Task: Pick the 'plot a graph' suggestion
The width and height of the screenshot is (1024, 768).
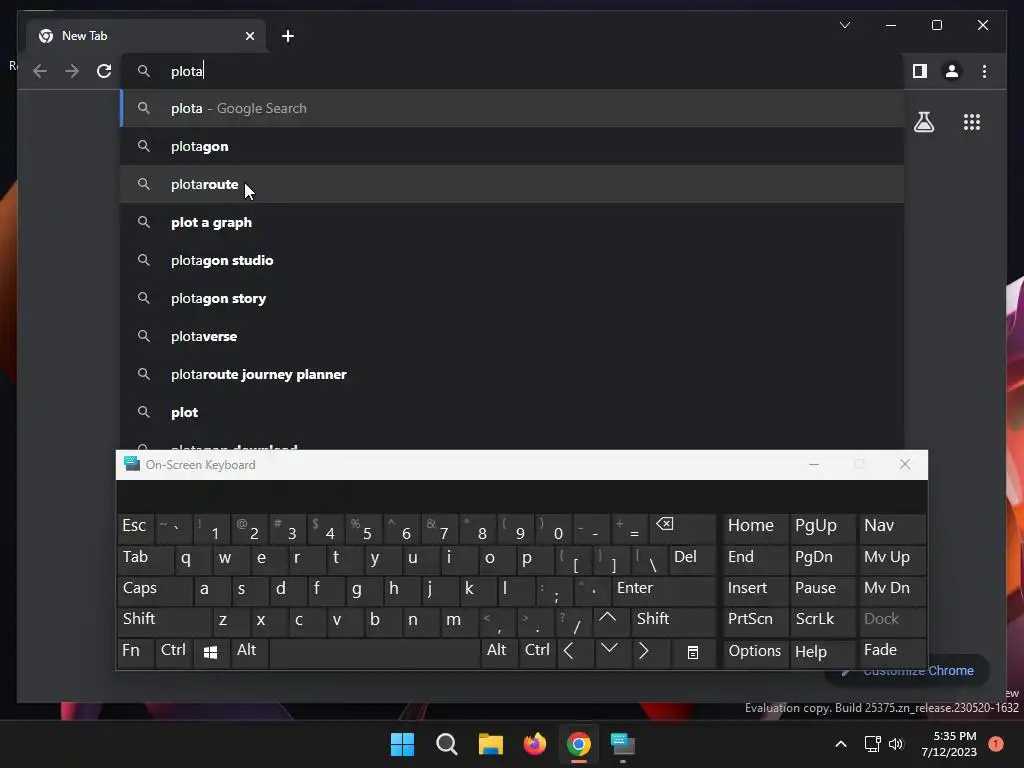Action: coord(512,222)
